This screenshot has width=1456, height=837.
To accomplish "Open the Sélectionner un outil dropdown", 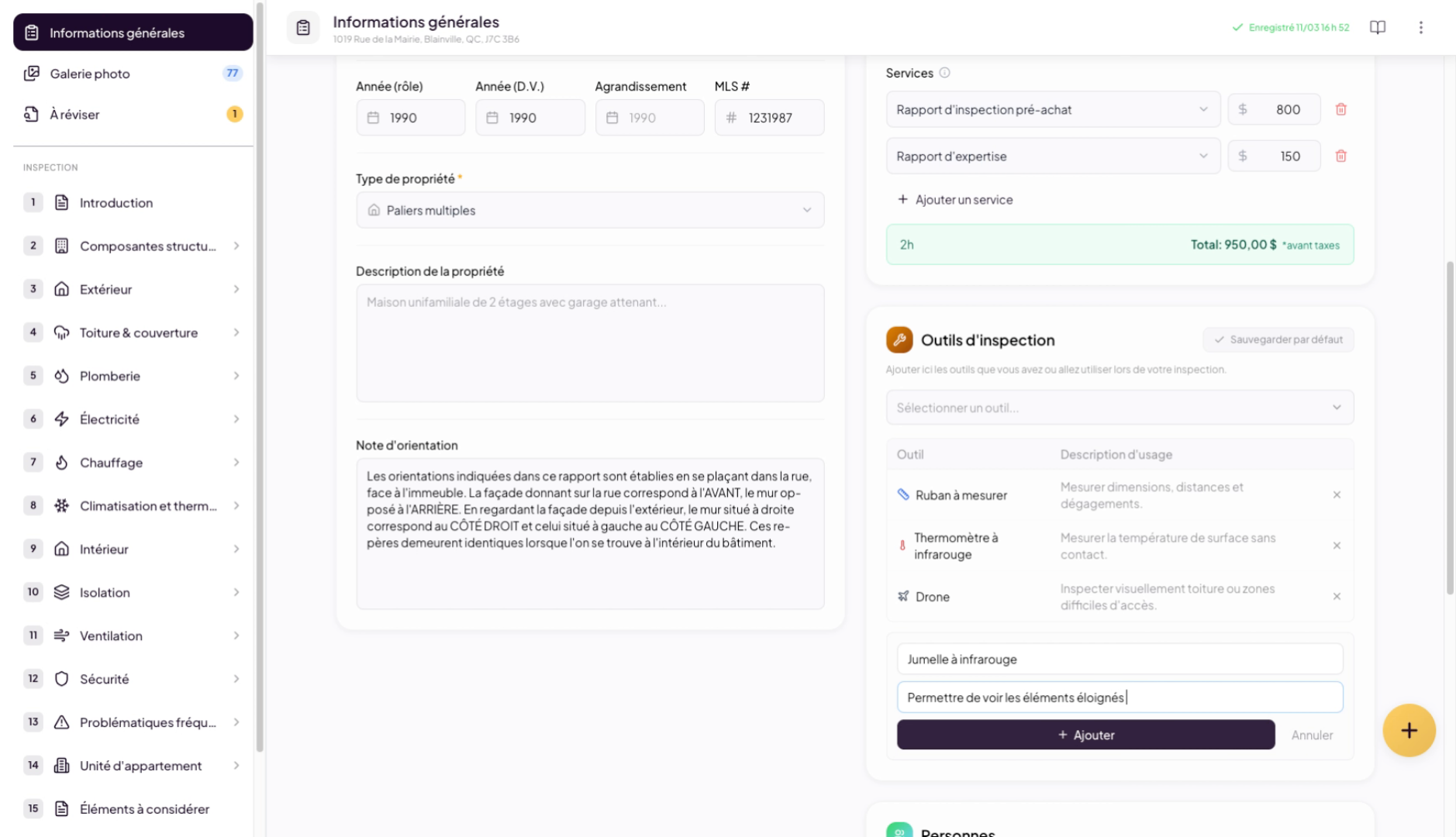I will coord(1119,407).
